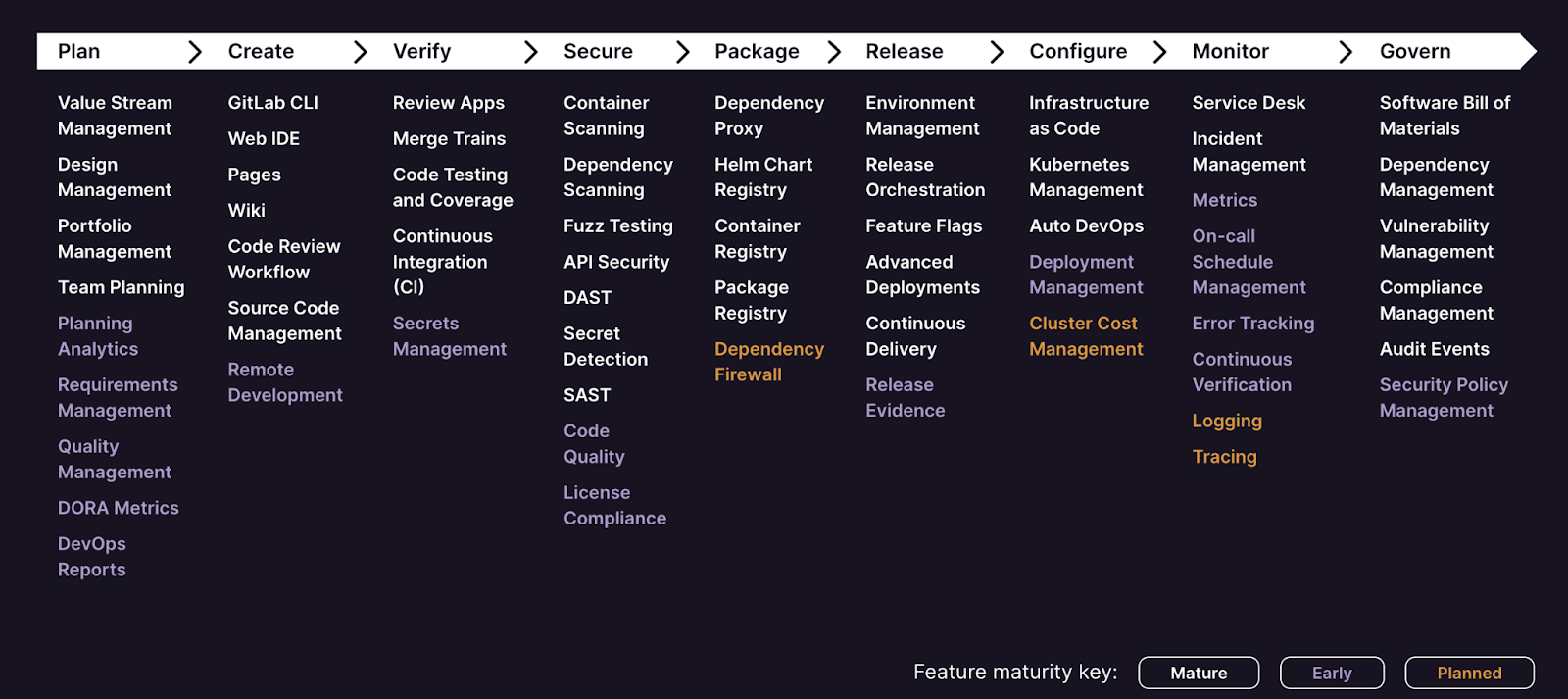
Task: Click the chevron arrow after Verify
Action: point(531,52)
